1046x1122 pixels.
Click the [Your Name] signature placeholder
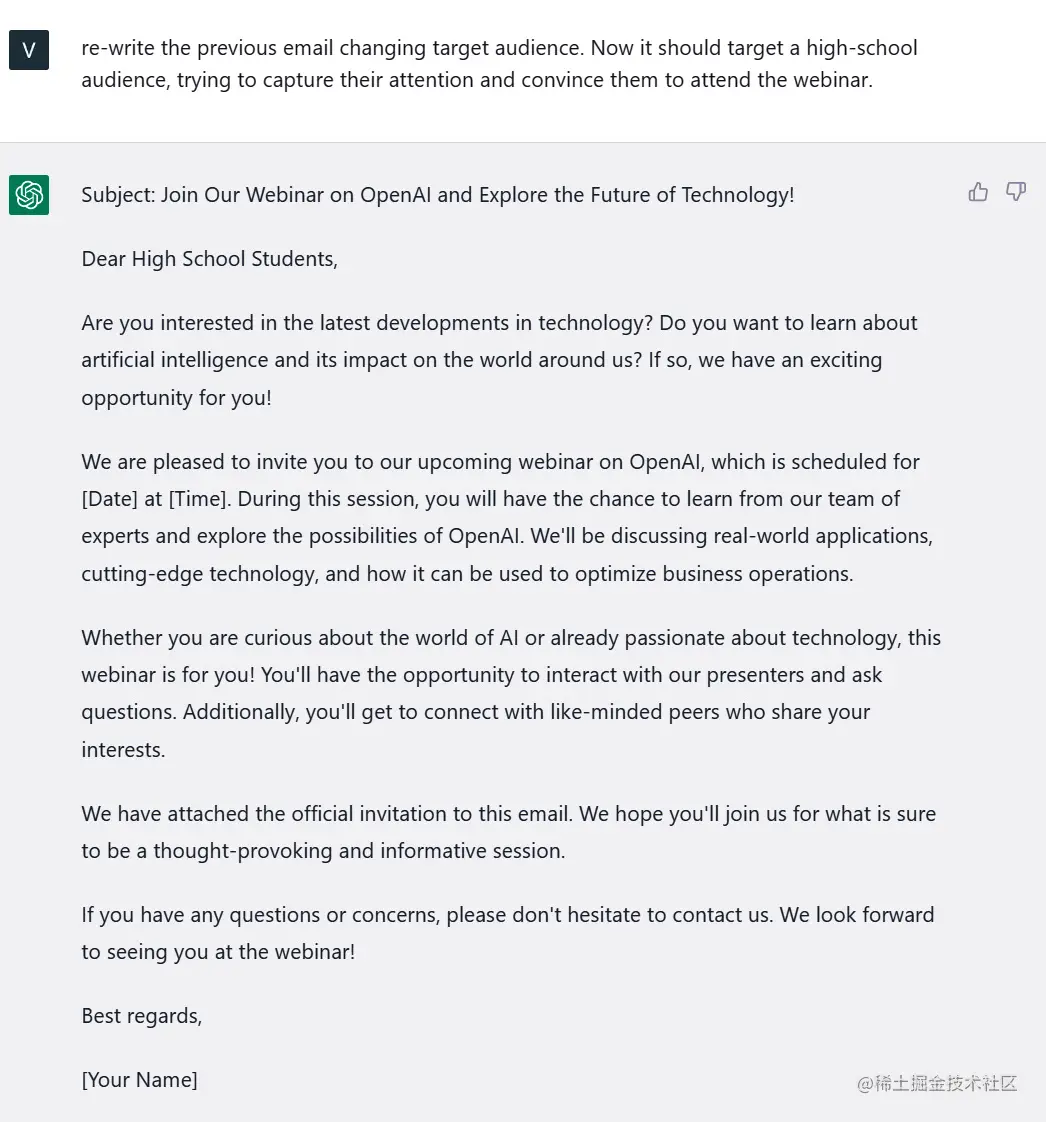click(140, 1080)
